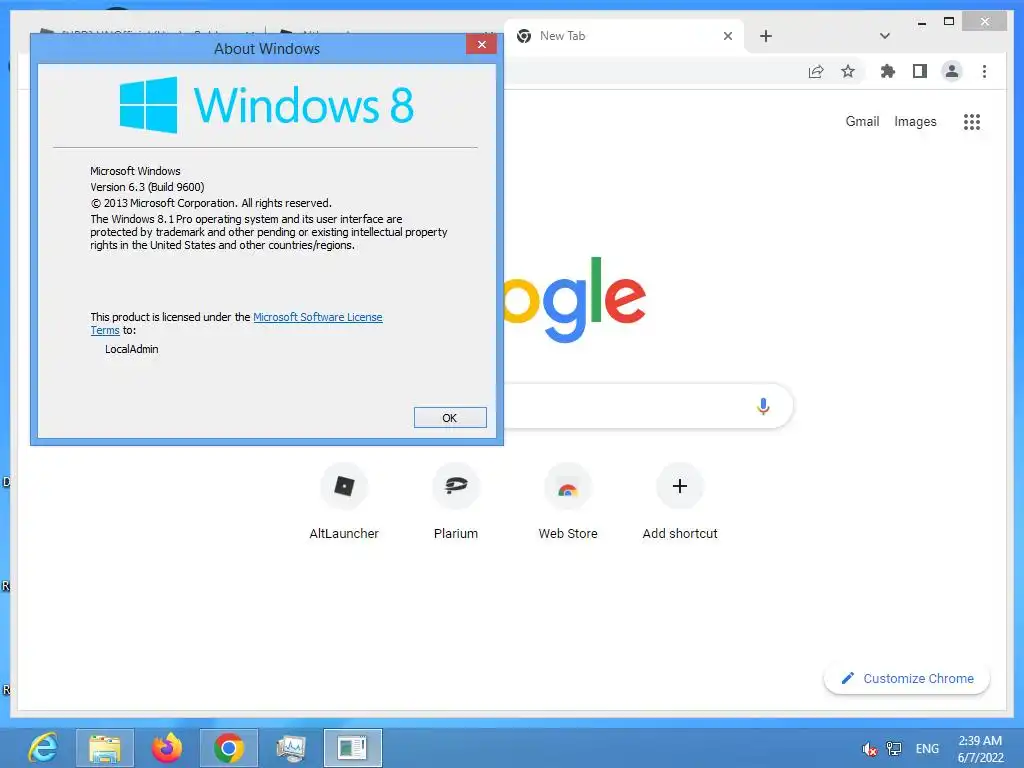Click Customize Chrome button

(x=906, y=679)
